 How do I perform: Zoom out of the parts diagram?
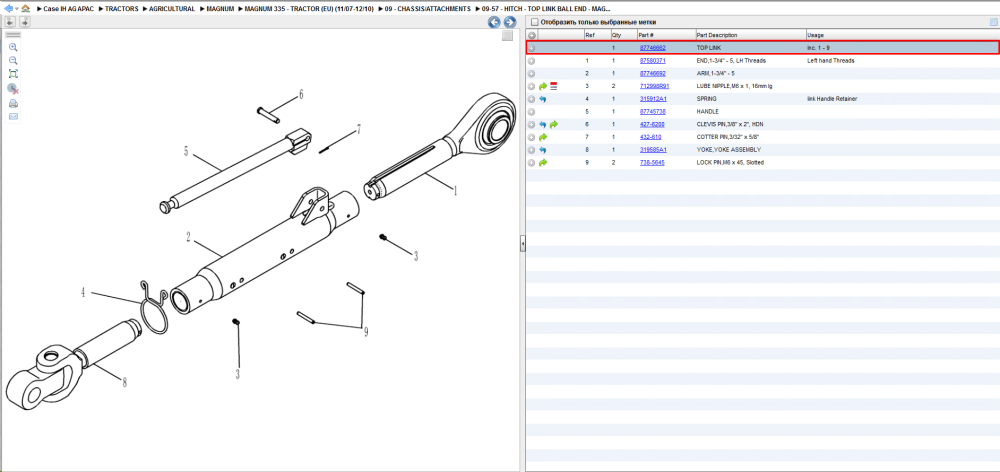(x=13, y=61)
